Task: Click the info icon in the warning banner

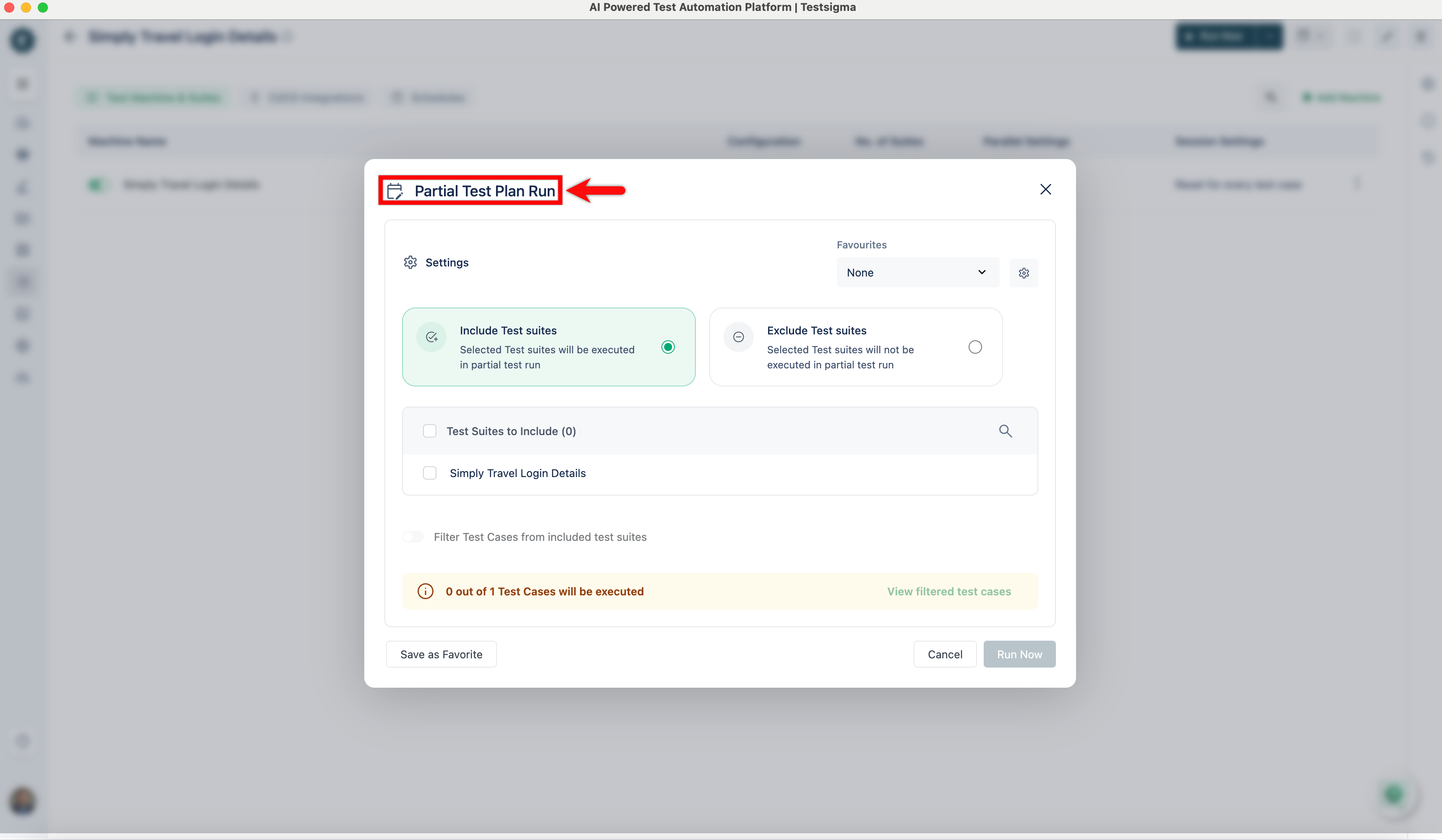Action: click(x=425, y=591)
